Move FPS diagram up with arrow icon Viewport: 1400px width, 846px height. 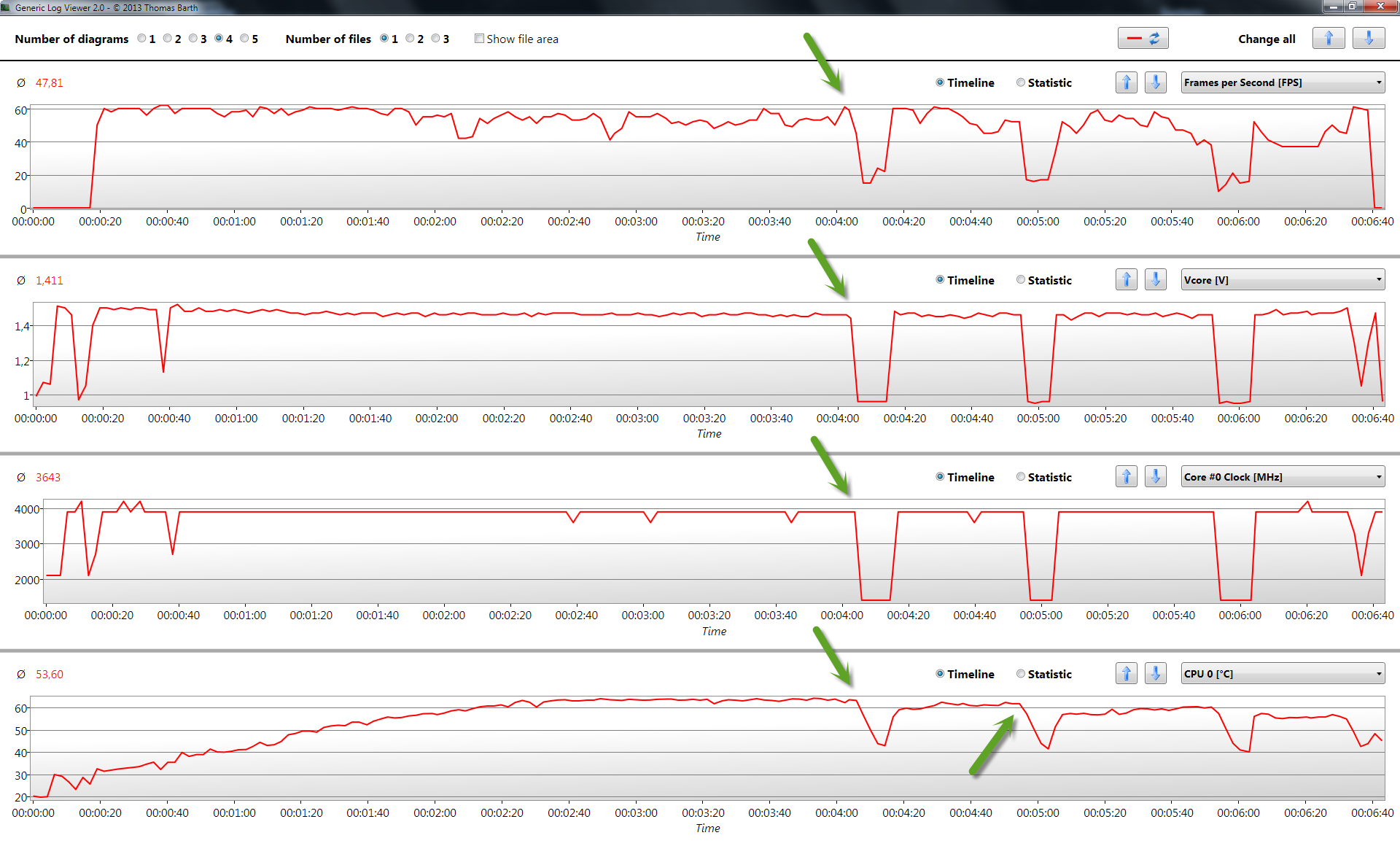(1126, 82)
